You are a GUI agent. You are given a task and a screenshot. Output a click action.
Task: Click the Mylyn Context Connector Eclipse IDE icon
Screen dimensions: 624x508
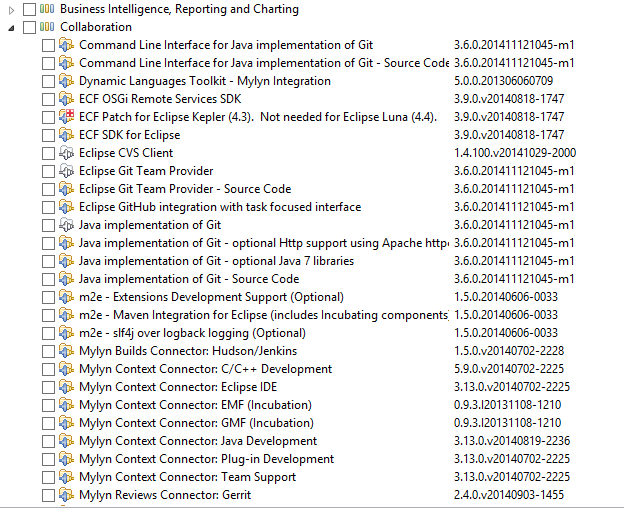coord(66,387)
